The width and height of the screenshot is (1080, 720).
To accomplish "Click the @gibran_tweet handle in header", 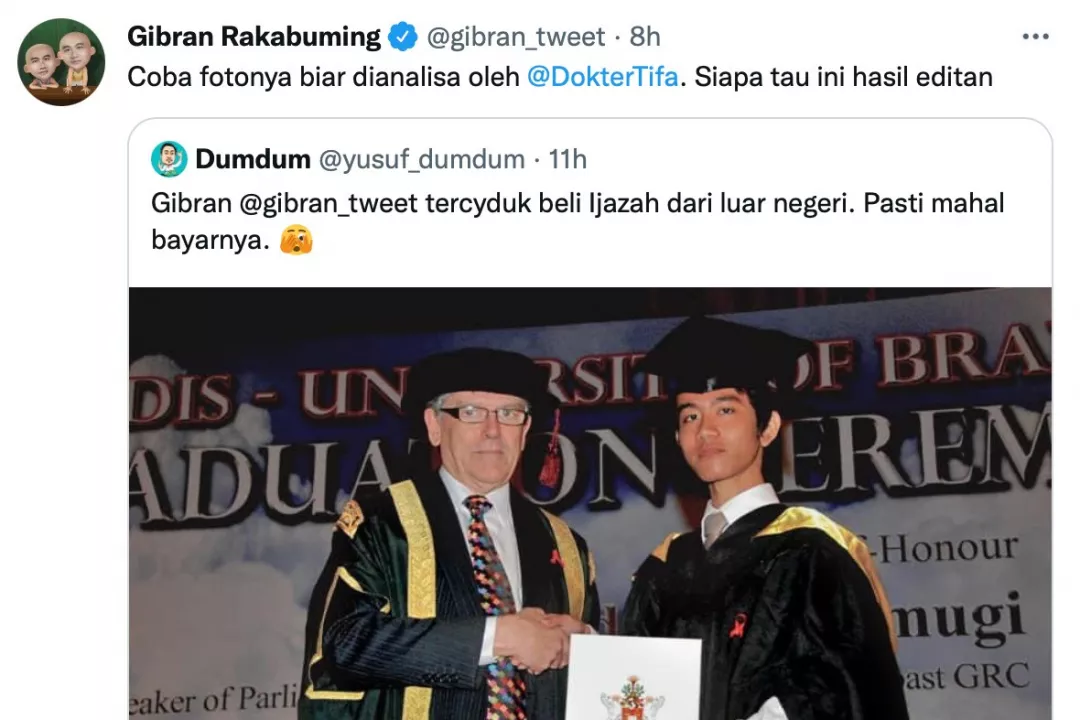I will [x=516, y=37].
